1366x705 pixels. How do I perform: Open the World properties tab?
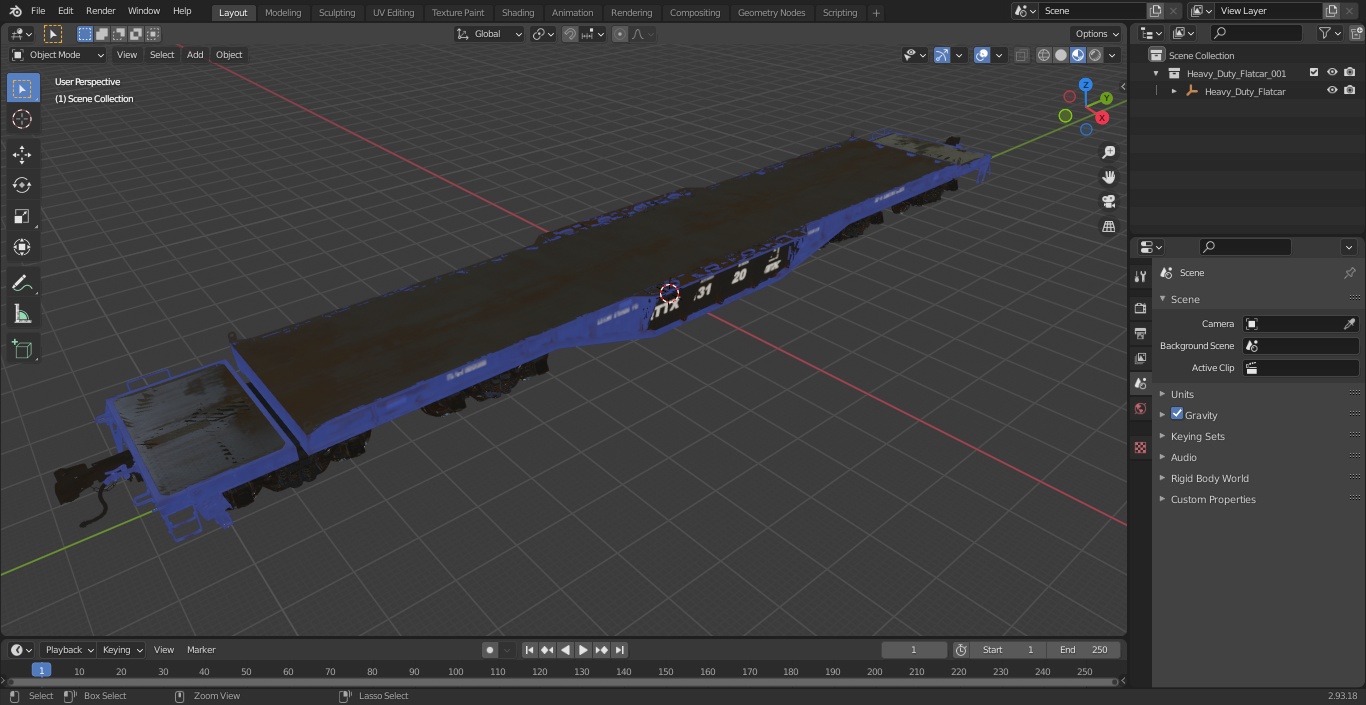[x=1140, y=408]
